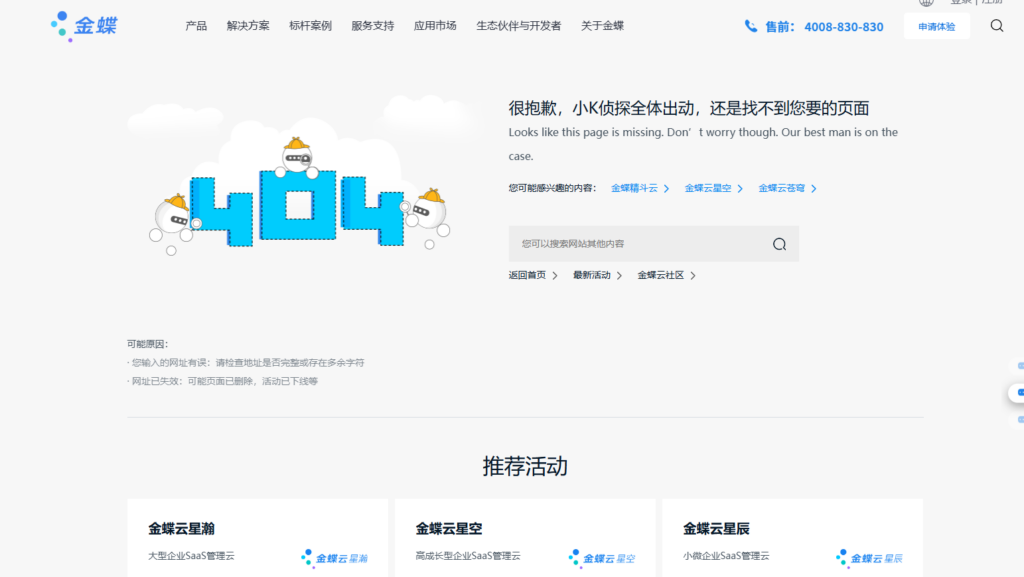Image resolution: width=1024 pixels, height=577 pixels.
Task: Click the magnifier icon inside the search box
Action: click(778, 243)
